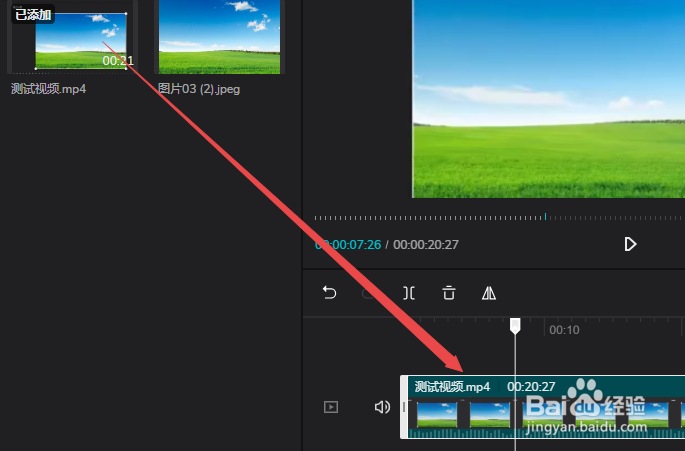The width and height of the screenshot is (685, 451).
Task: Click the video track cover icon
Action: click(331, 407)
